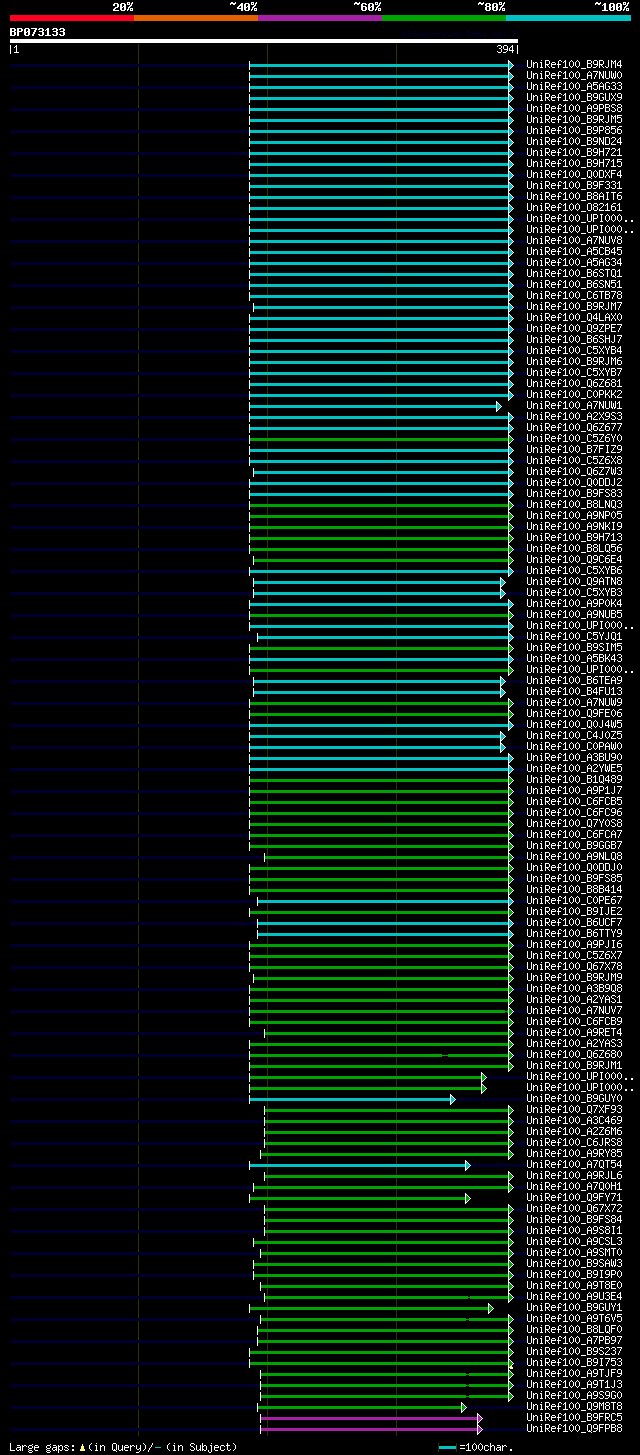Viewport: 640px width, 1455px height.
Task: Select label UniRef100_B1Q489
Action: tap(574, 779)
